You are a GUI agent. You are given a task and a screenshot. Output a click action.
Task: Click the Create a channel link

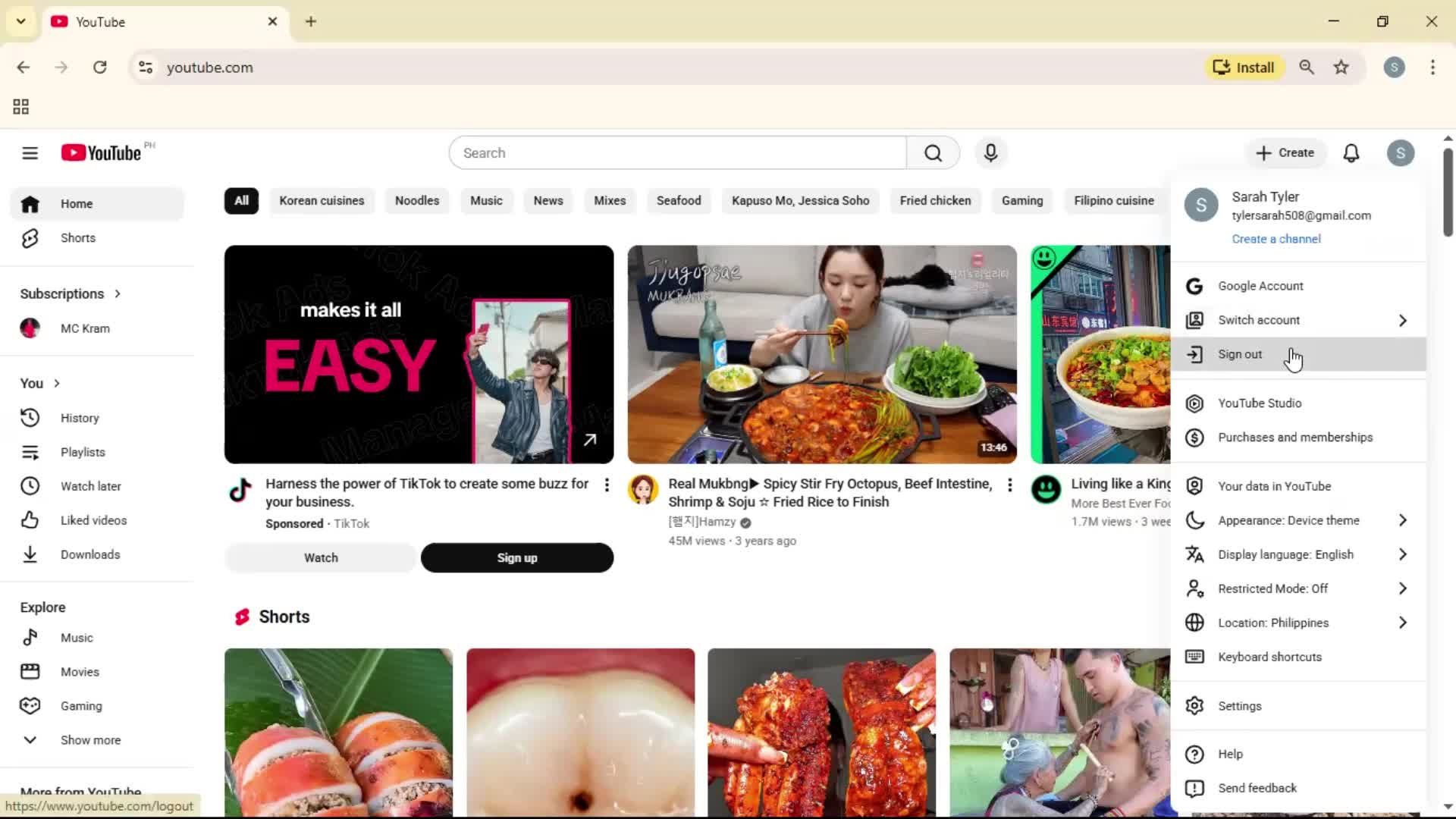click(x=1276, y=238)
